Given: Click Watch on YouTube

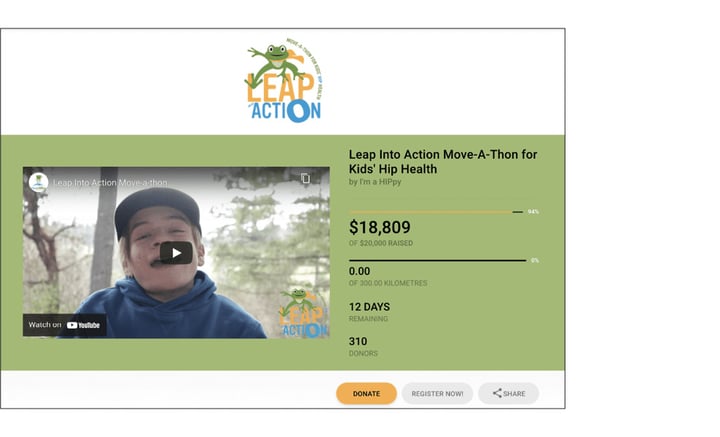Looking at the screenshot, I should tap(64, 325).
